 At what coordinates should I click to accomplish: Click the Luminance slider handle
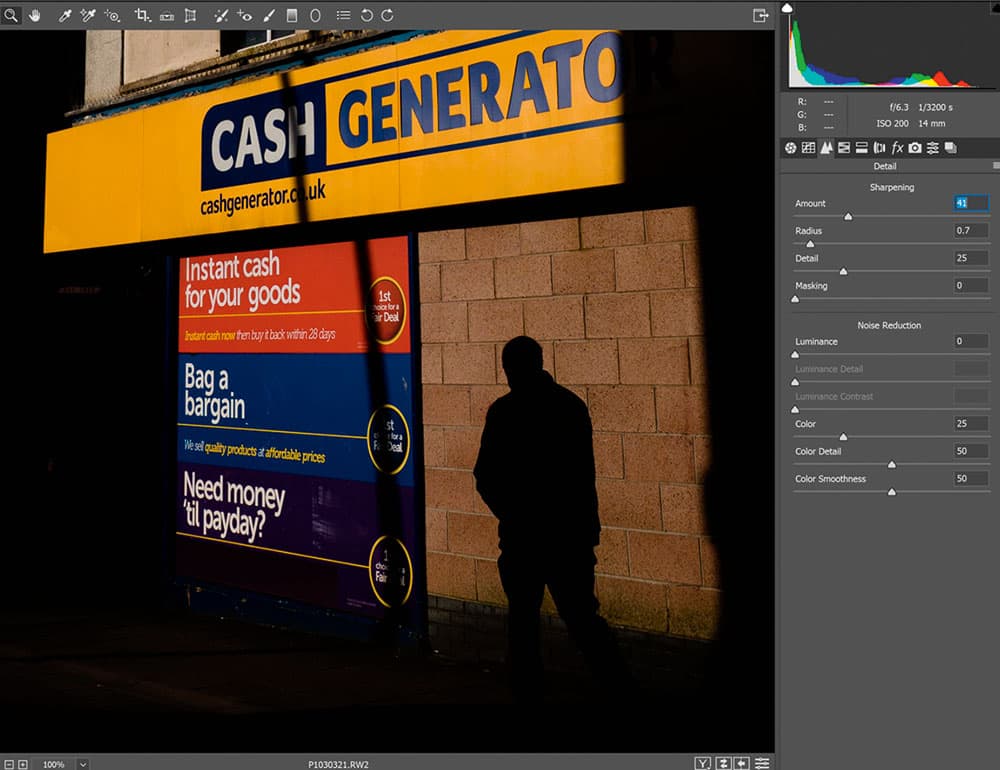pos(795,355)
